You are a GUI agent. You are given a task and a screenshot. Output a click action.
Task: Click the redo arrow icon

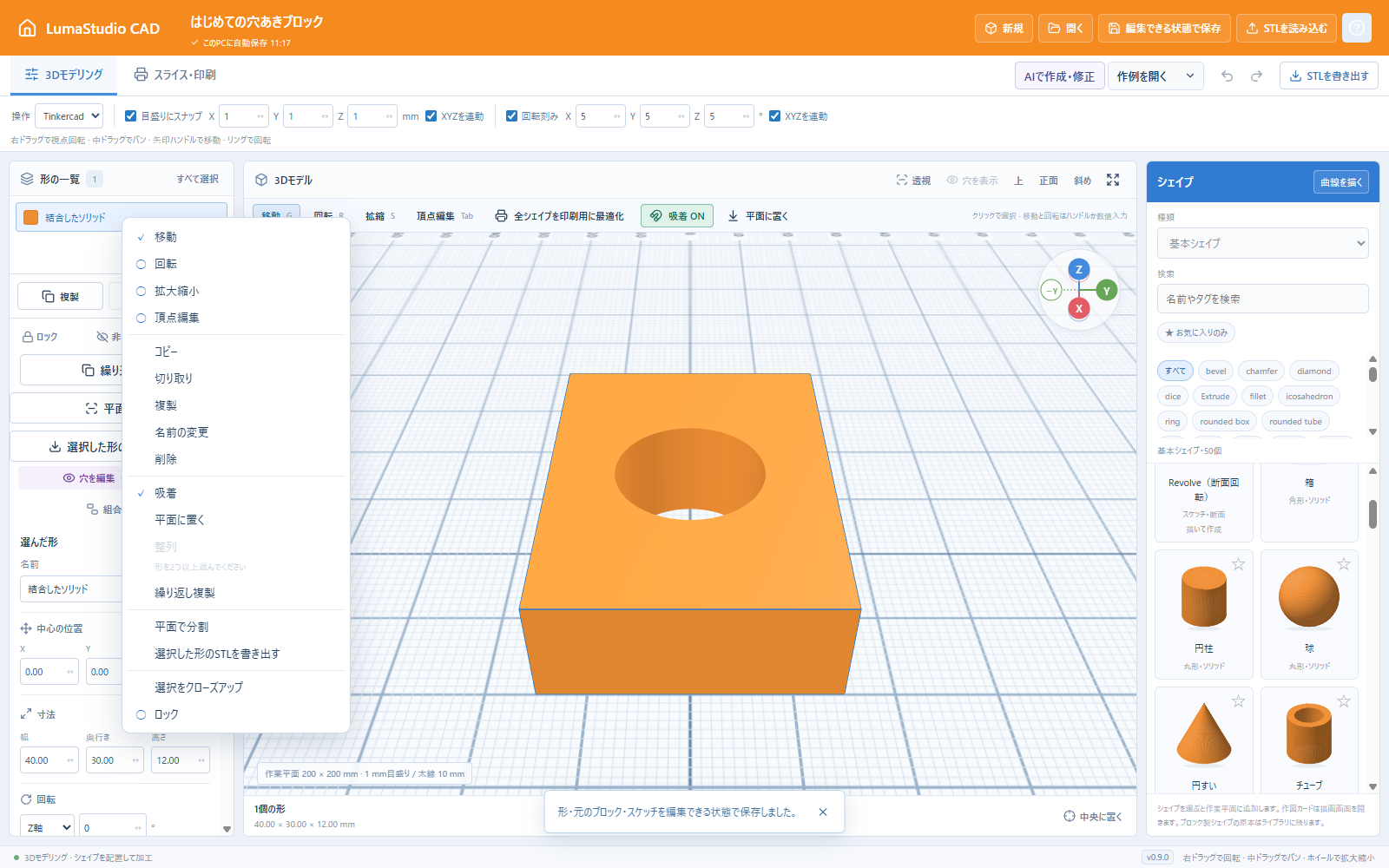point(1256,76)
